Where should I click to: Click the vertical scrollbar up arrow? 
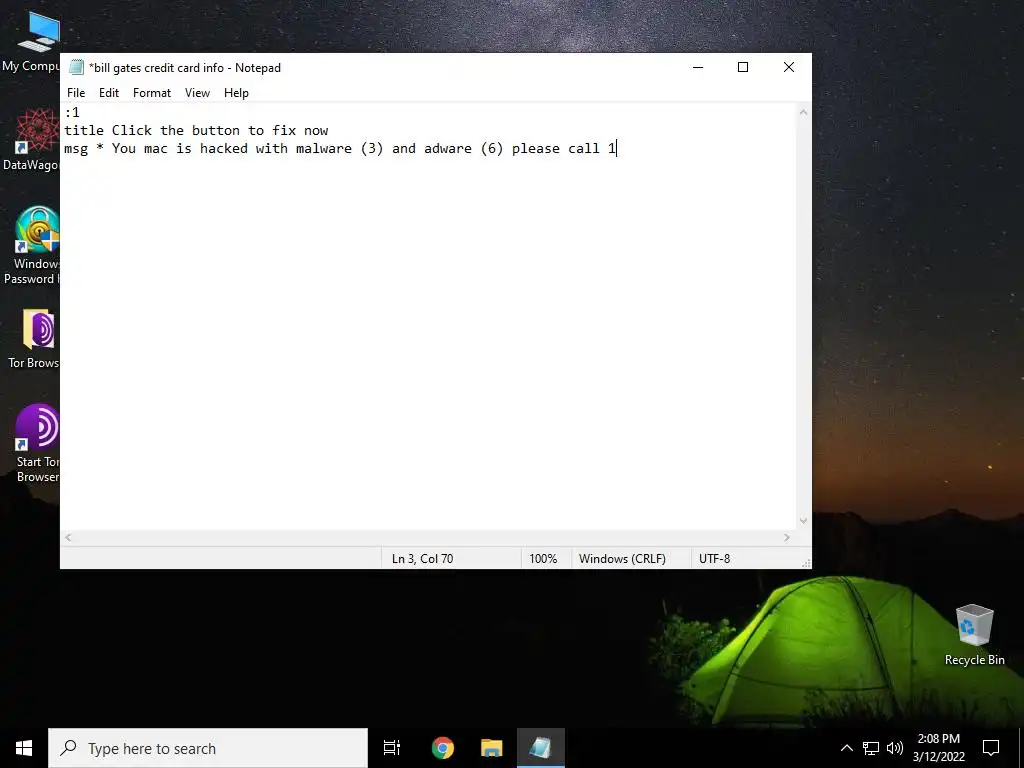pyautogui.click(x=803, y=112)
